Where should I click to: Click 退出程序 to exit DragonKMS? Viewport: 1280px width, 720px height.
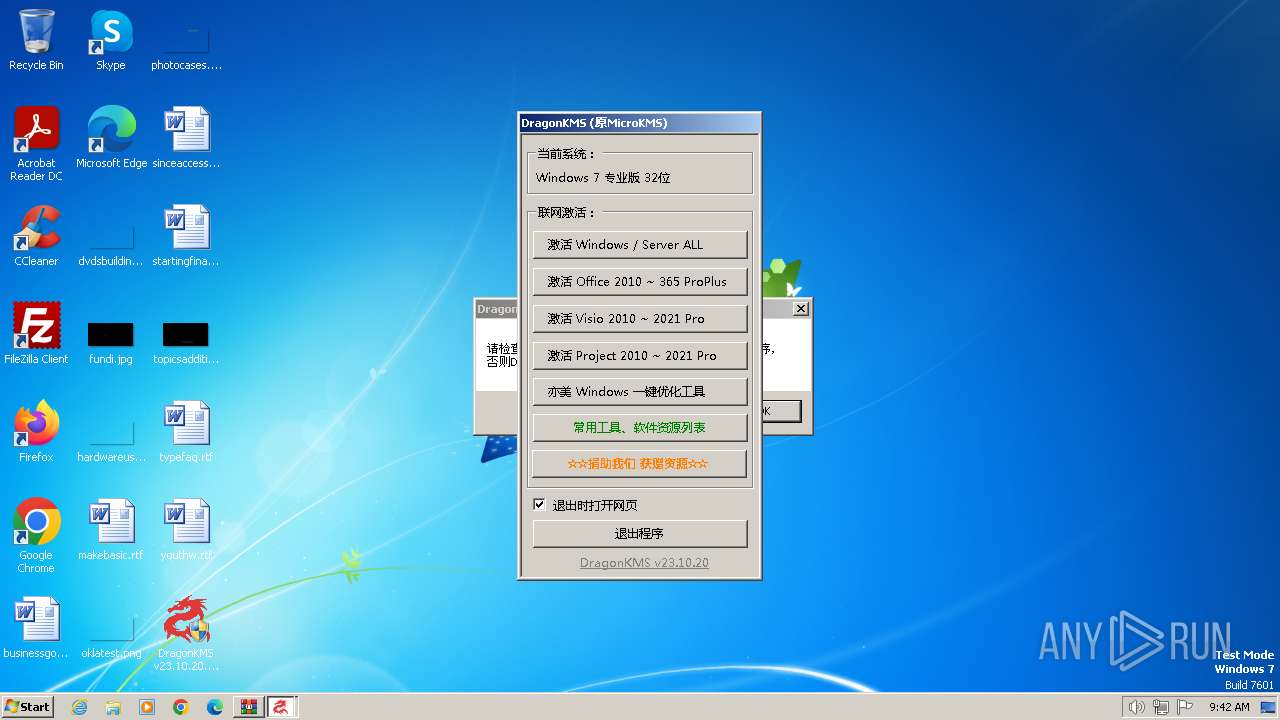pyautogui.click(x=640, y=534)
